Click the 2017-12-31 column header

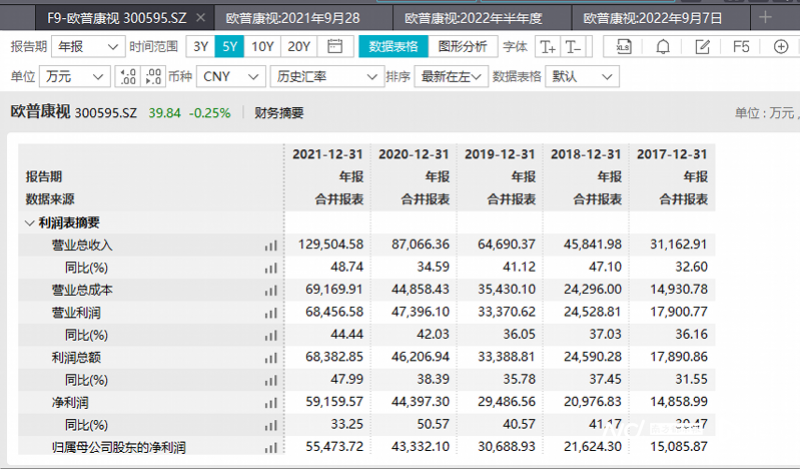(x=672, y=154)
